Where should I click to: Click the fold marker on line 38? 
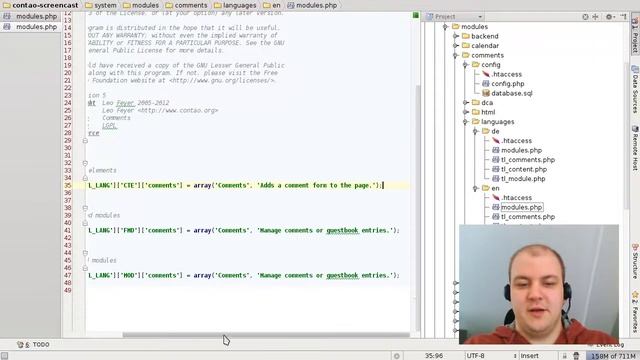click(x=85, y=208)
